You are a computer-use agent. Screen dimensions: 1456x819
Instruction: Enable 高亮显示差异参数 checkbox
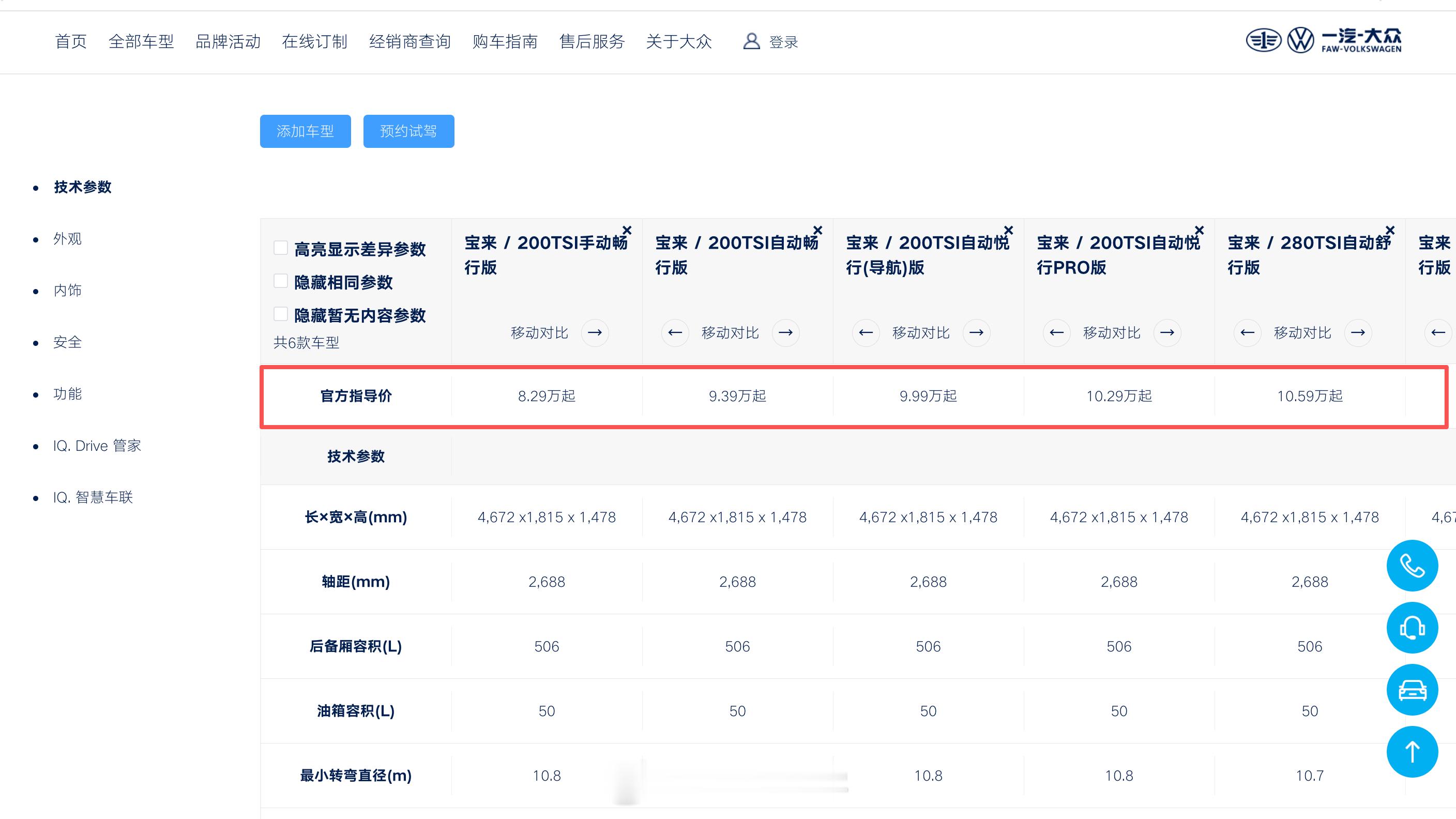[280, 248]
